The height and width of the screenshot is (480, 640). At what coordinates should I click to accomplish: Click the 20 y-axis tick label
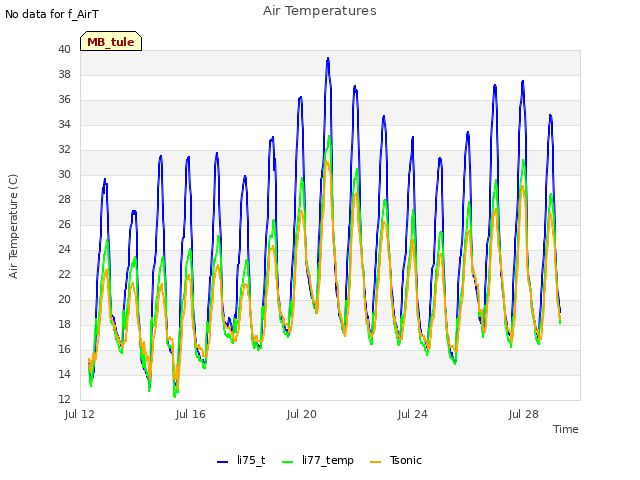click(x=64, y=300)
